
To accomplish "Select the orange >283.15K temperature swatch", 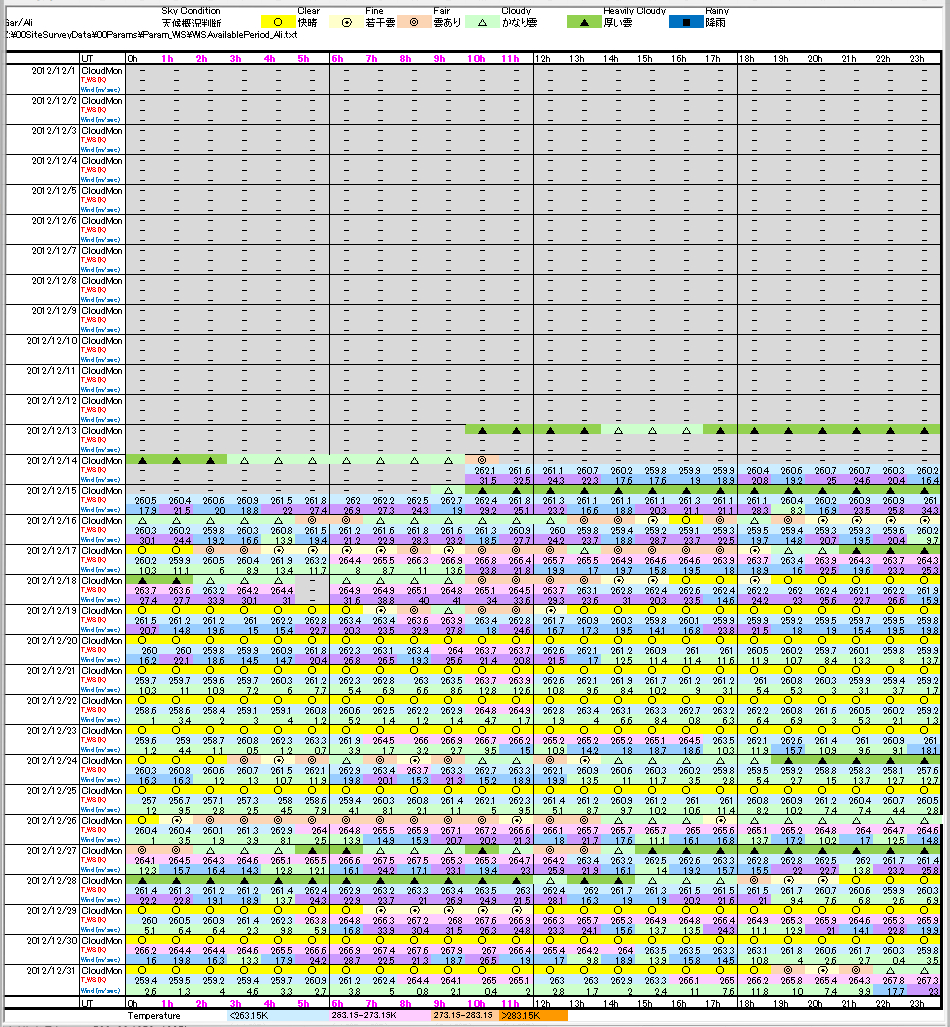I will [x=532, y=1016].
